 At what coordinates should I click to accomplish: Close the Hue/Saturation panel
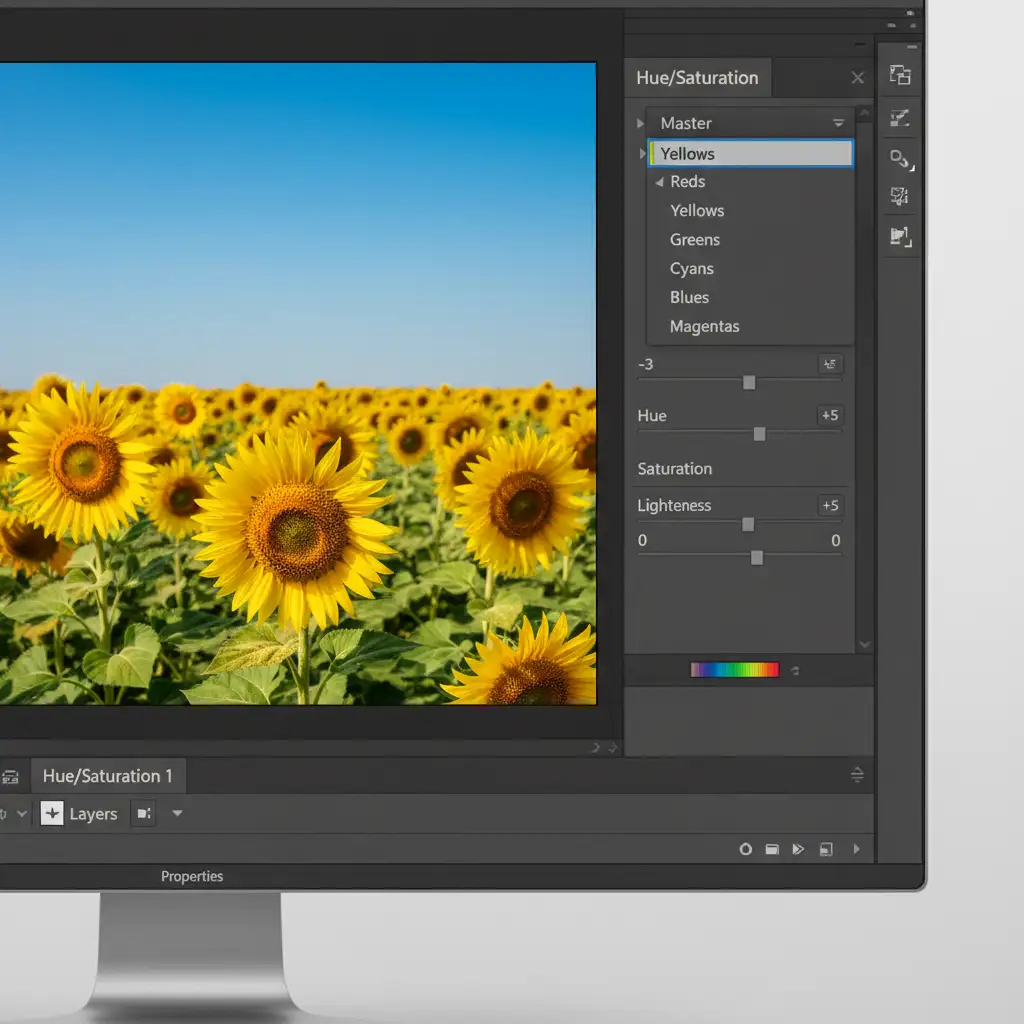[857, 78]
